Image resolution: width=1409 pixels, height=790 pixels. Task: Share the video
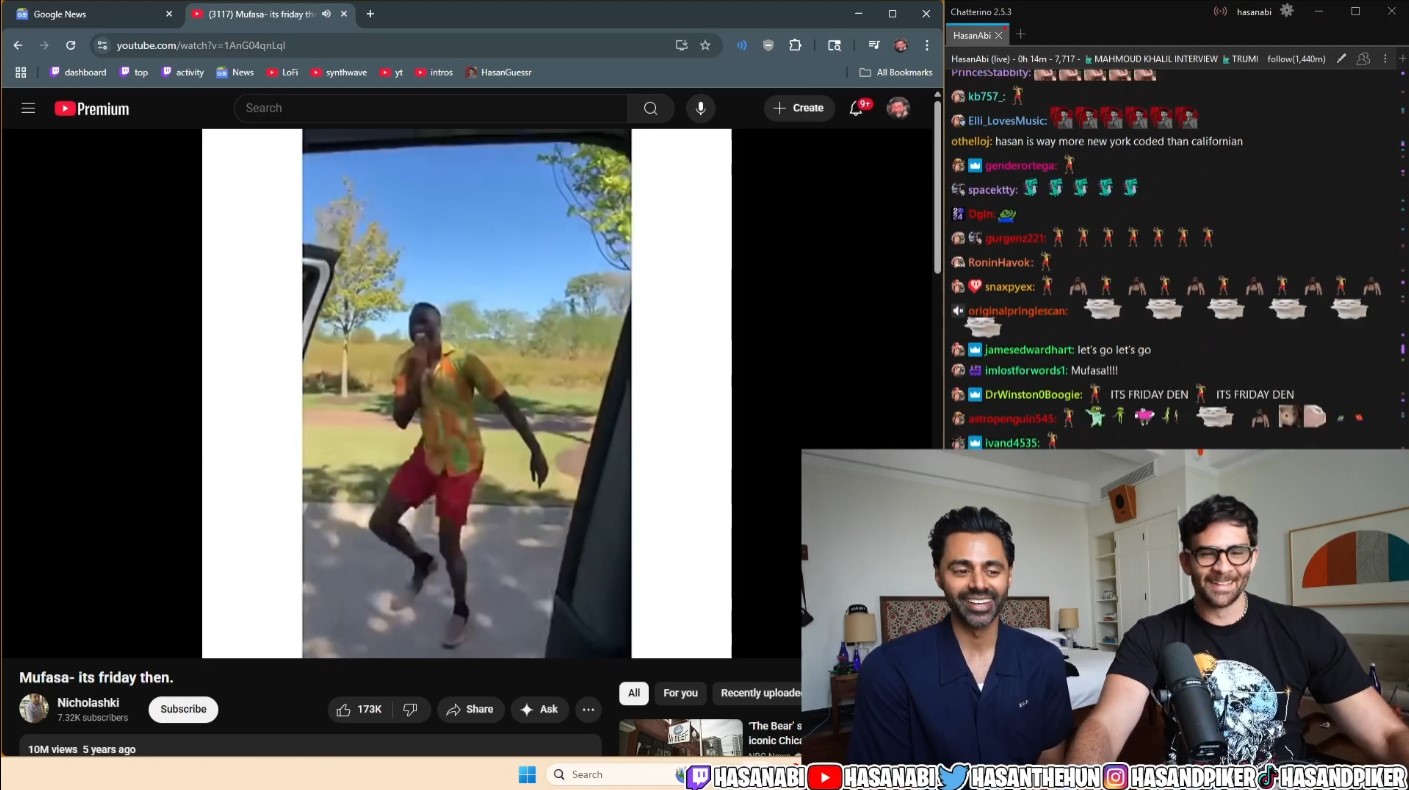point(470,709)
